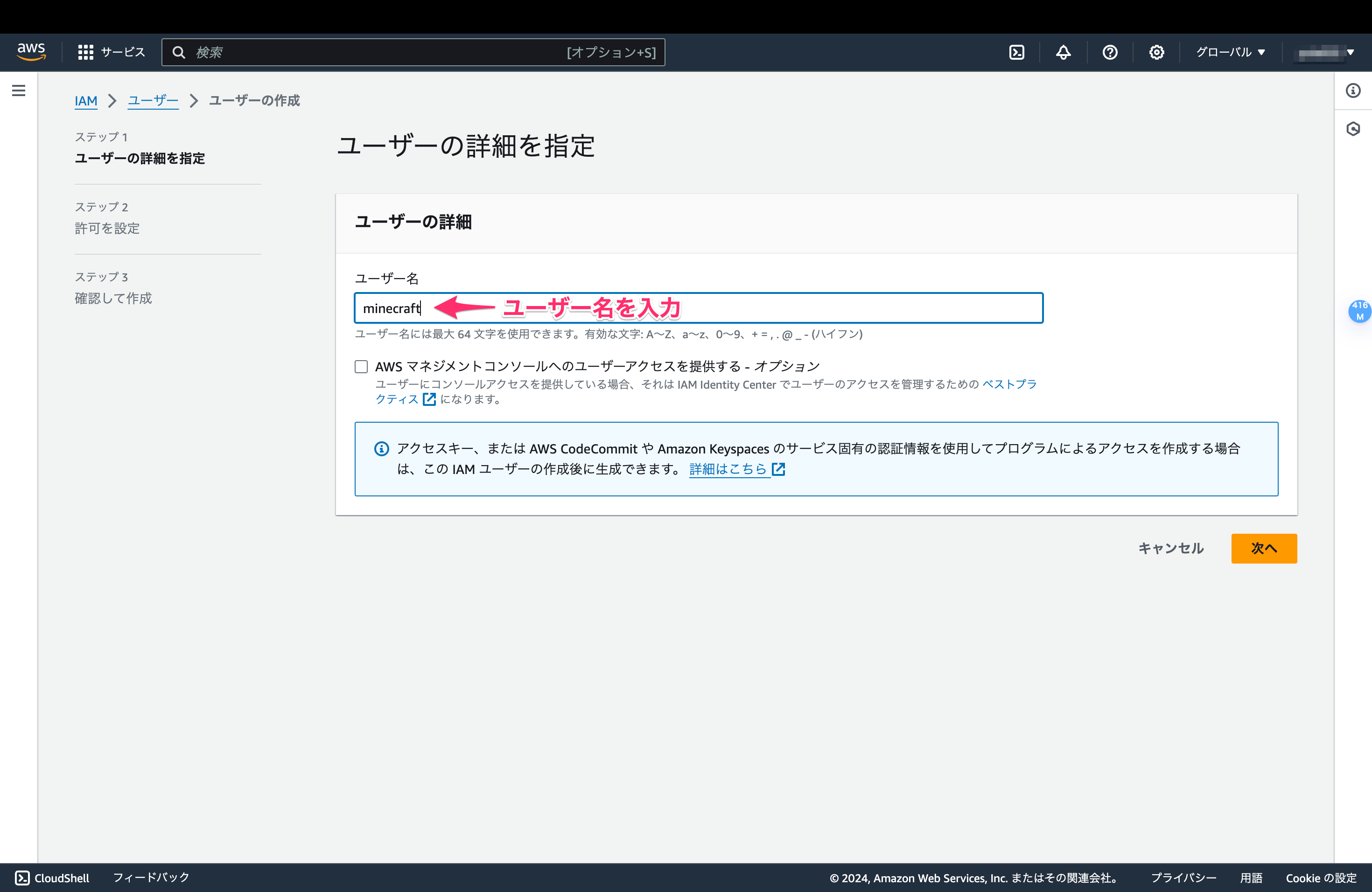Toggle the hamburger menu in top-left corner
The width and height of the screenshot is (1372, 892).
pos(19,91)
